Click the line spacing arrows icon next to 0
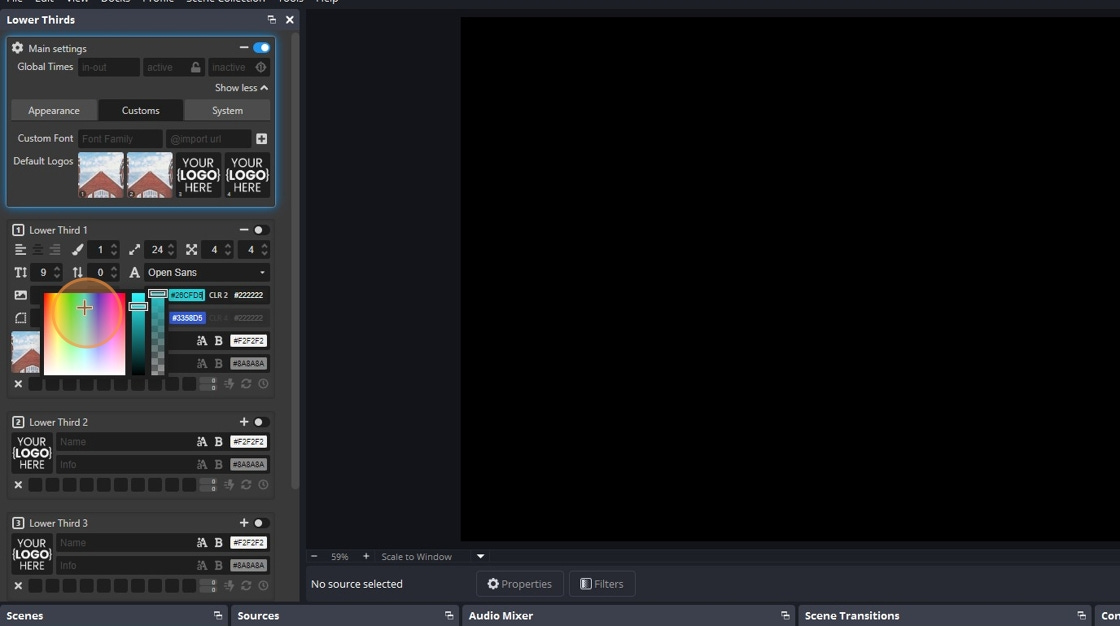Viewport: 1120px width, 626px height. (x=77, y=272)
